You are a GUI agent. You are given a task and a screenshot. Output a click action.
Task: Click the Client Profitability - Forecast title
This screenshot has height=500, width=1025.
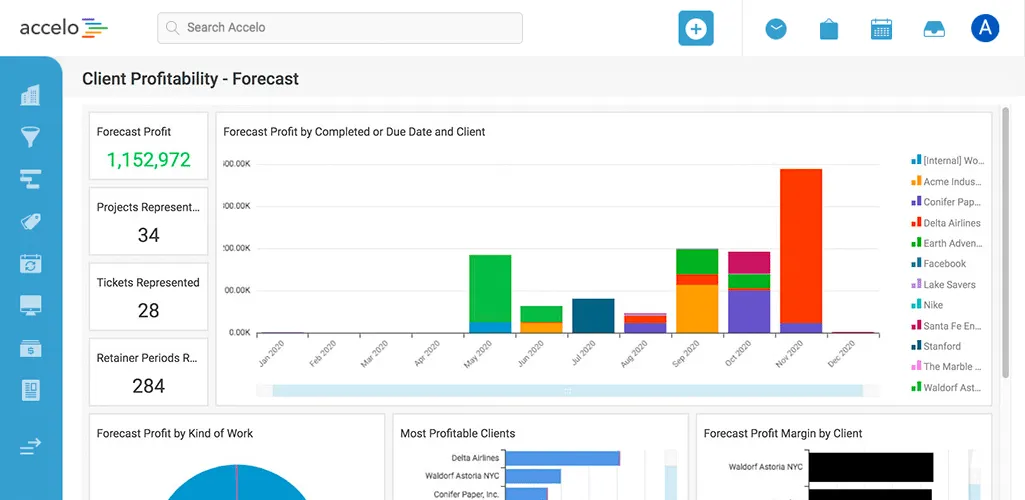190,79
